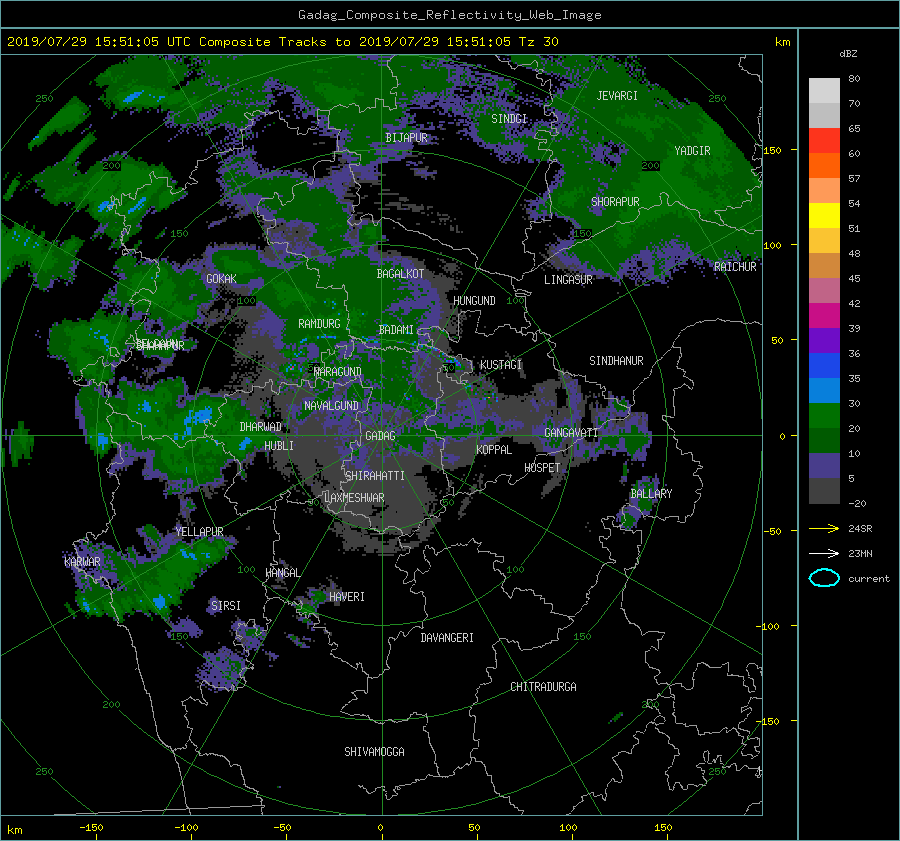Click the KUSTAGI city label
The height and width of the screenshot is (841, 900).
[x=501, y=365]
